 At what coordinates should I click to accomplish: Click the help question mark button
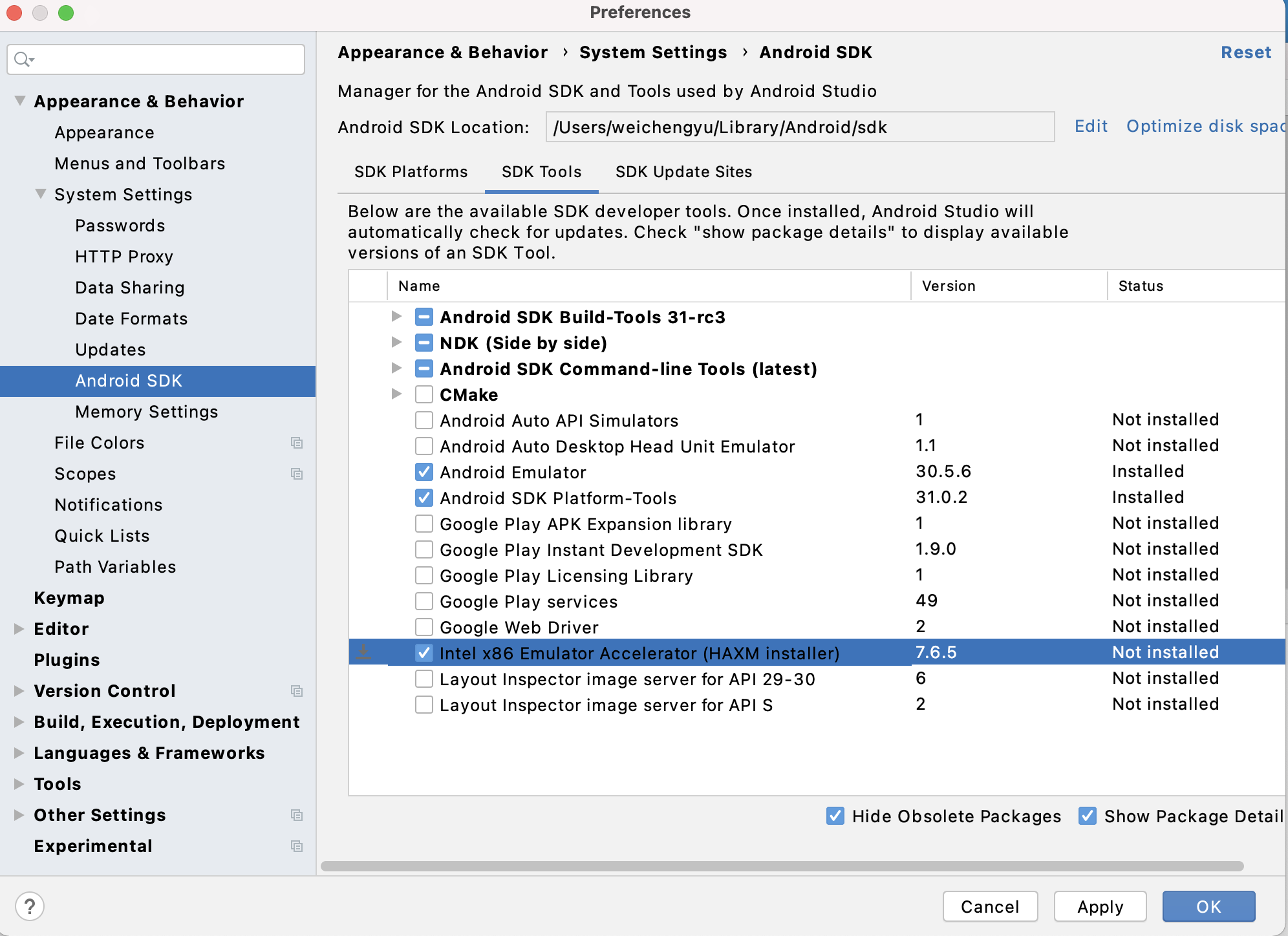[30, 906]
